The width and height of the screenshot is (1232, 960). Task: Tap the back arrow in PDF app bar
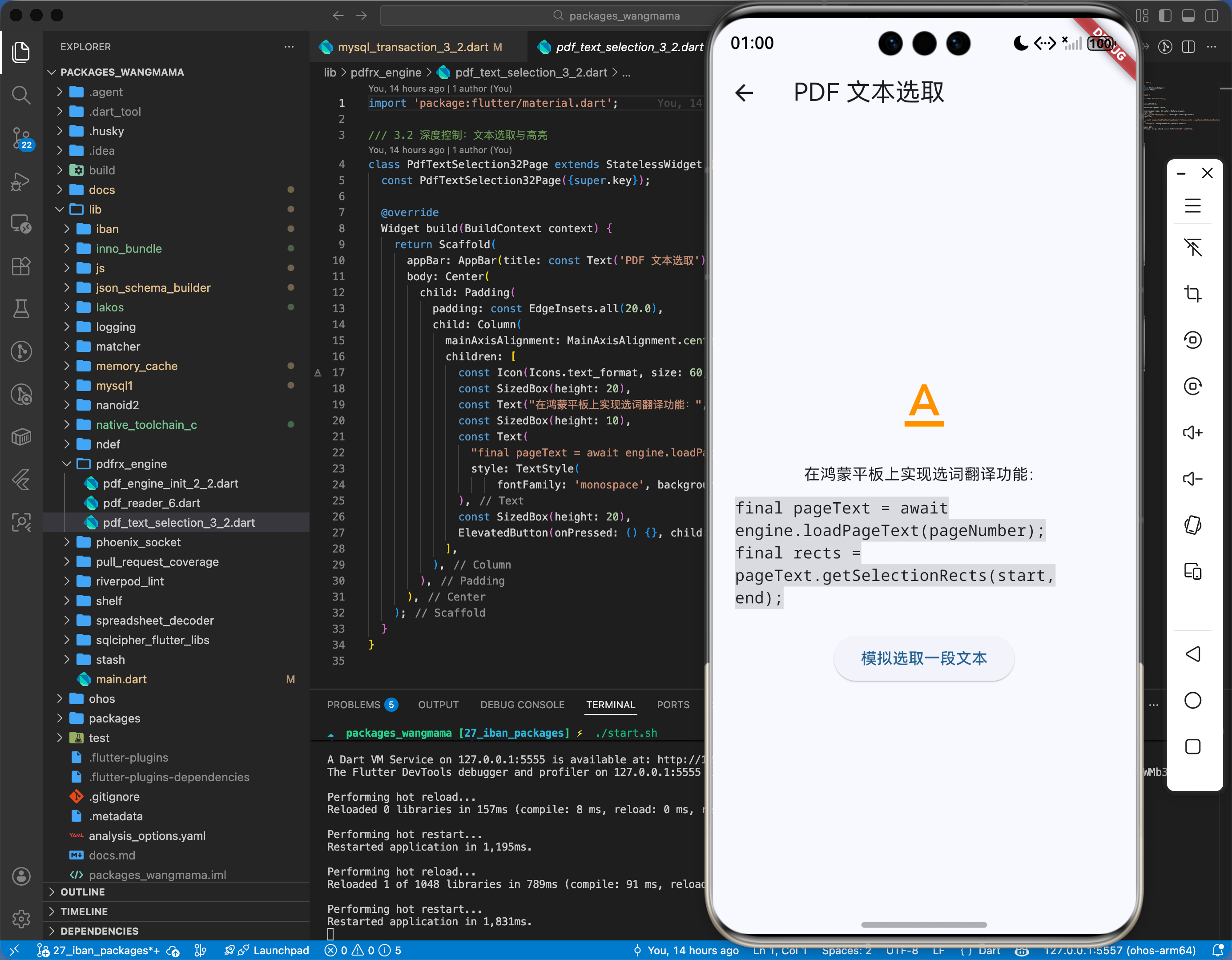pyautogui.click(x=745, y=93)
